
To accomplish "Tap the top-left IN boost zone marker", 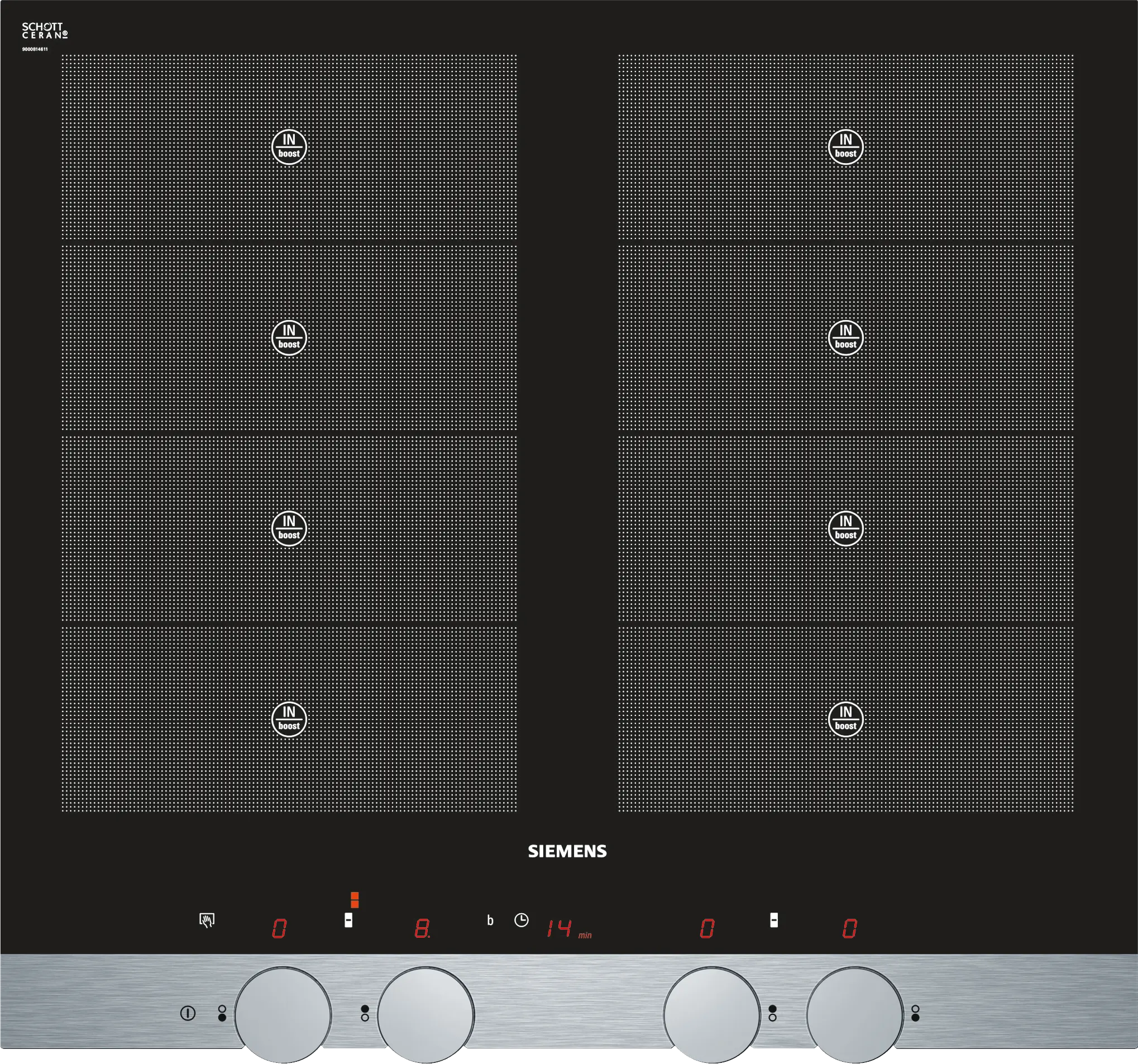I will 289,147.
